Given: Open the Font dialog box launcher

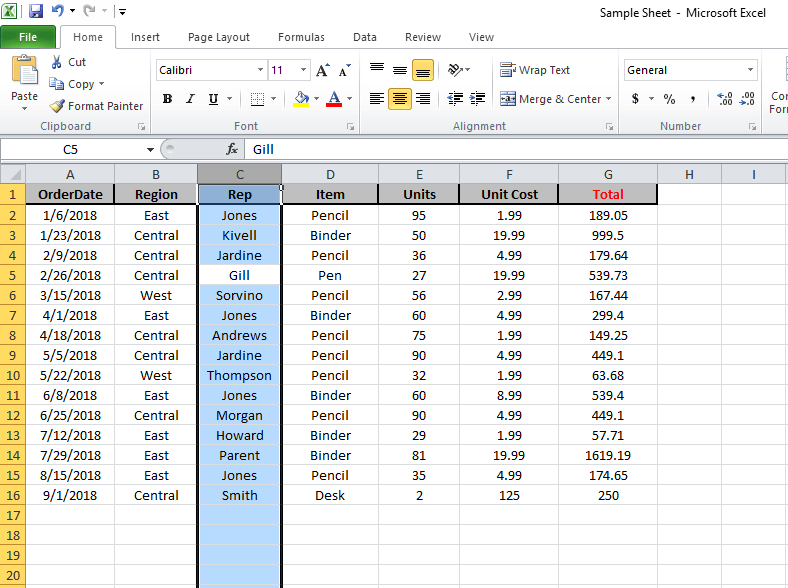Looking at the screenshot, I should point(350,127).
